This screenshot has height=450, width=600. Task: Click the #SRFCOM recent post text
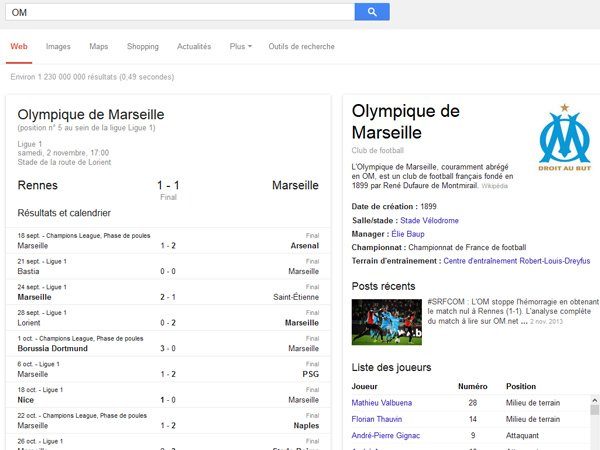coord(513,311)
